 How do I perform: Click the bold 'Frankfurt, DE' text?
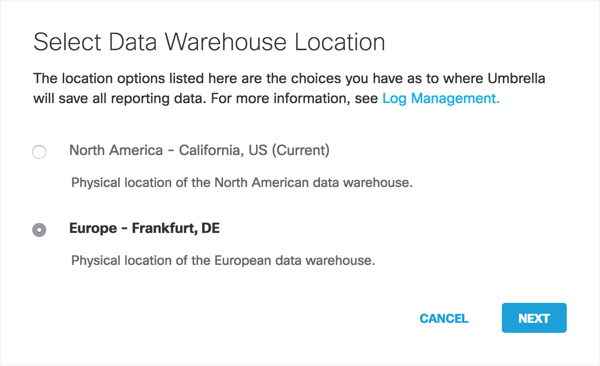(x=176, y=228)
